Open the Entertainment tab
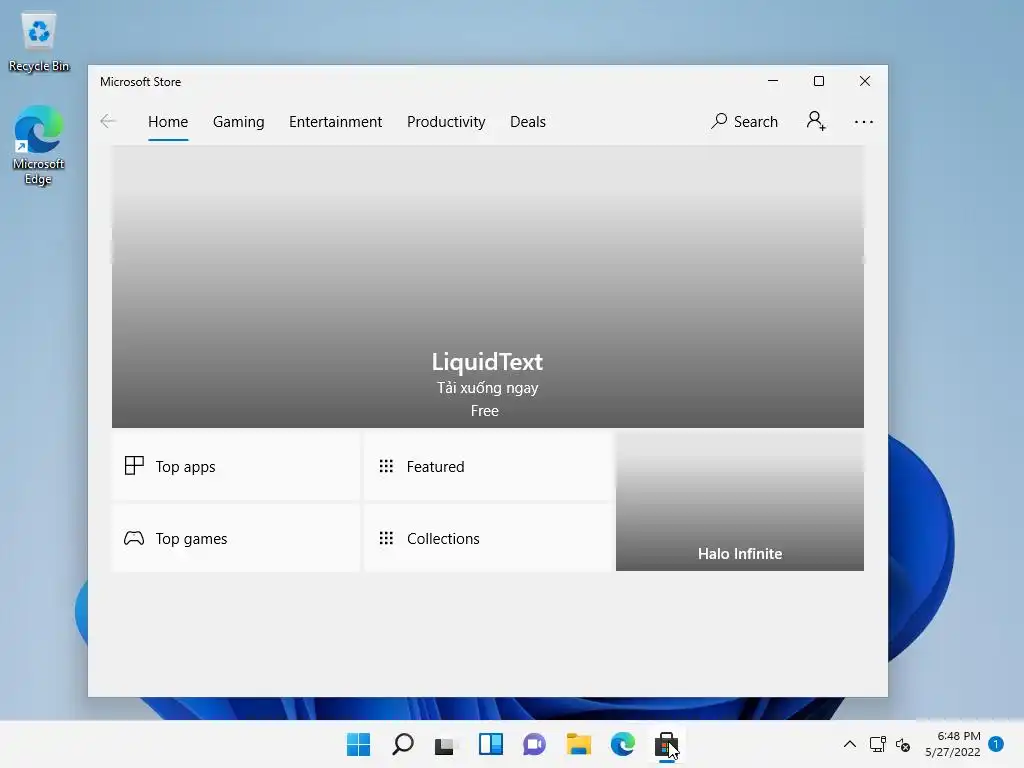The image size is (1024, 768). (x=335, y=122)
